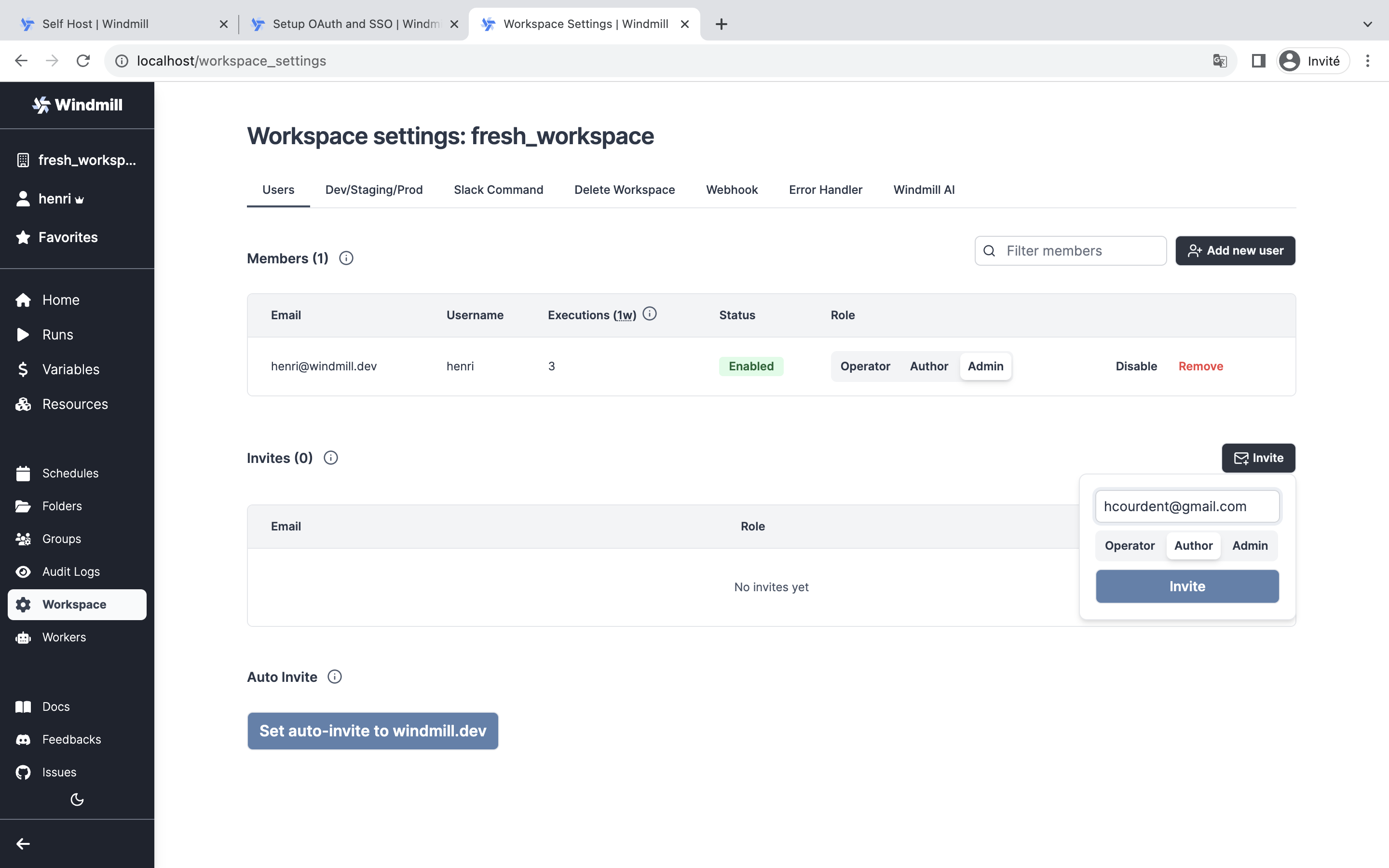Screen dimensions: 1389x868
Task: Open the Variables panel icon
Action: 23,369
